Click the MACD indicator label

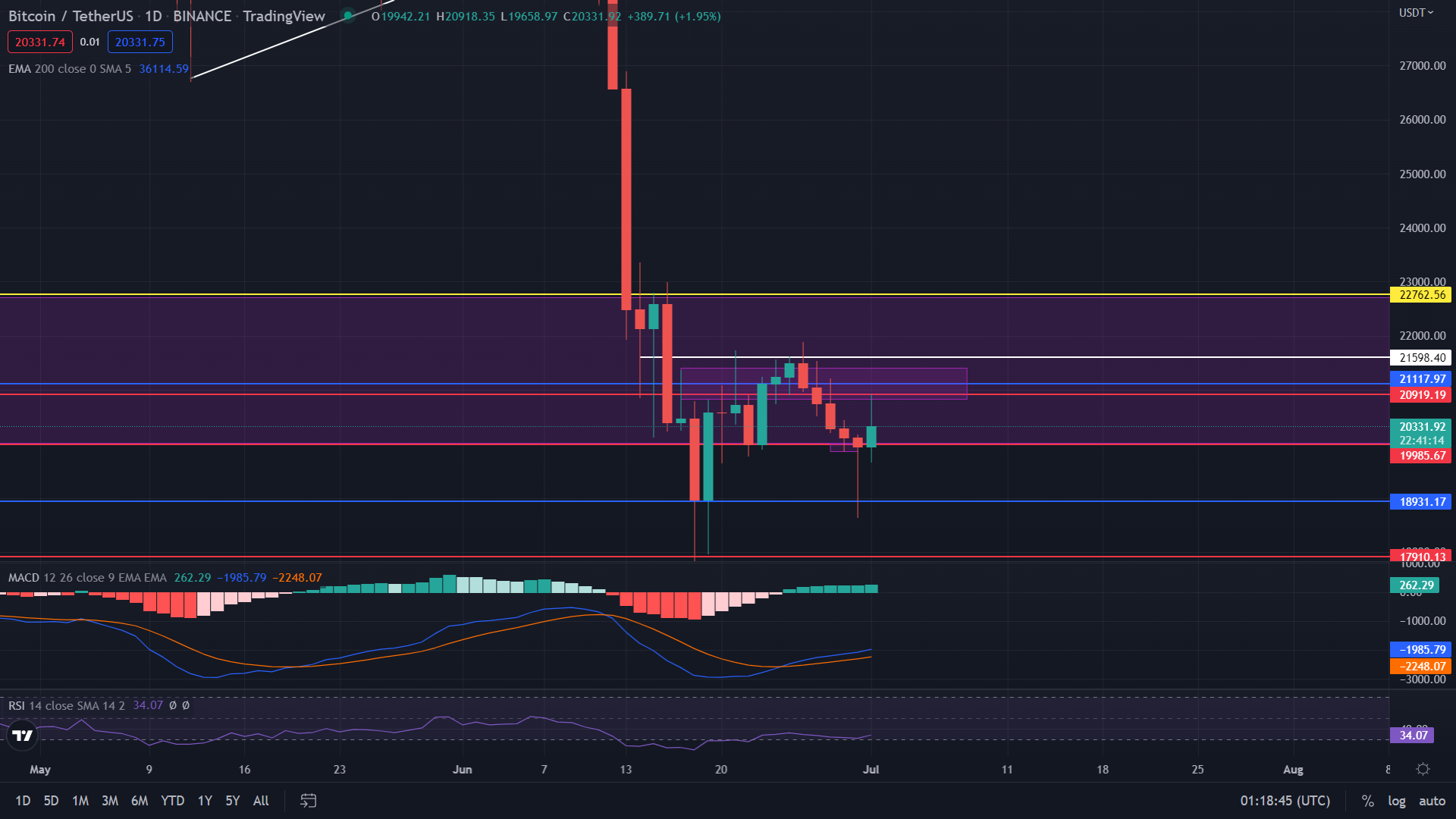tap(23, 577)
